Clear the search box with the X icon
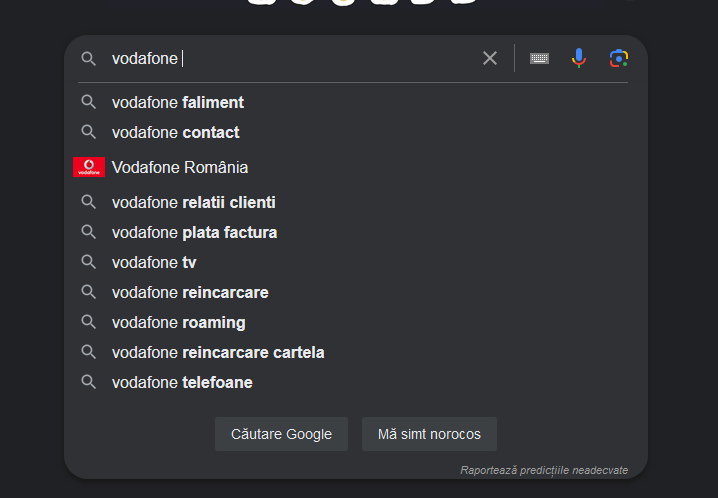The width and height of the screenshot is (718, 498). (490, 58)
